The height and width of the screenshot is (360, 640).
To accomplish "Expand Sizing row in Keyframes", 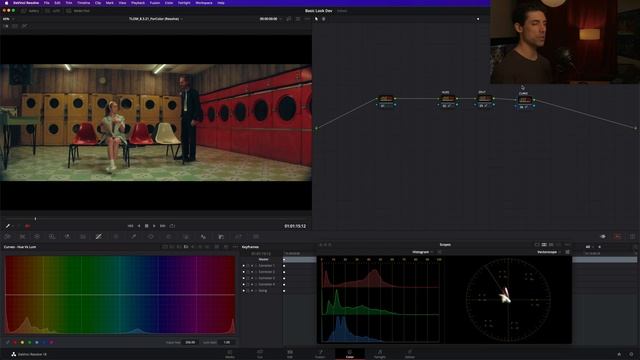I will 256,291.
